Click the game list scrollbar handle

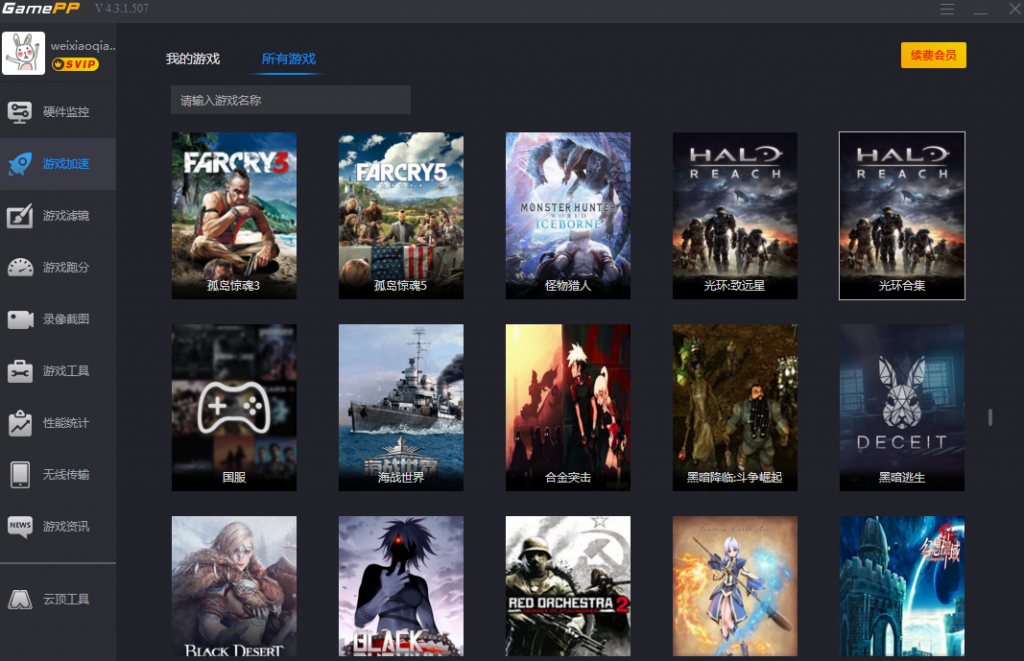[990, 417]
